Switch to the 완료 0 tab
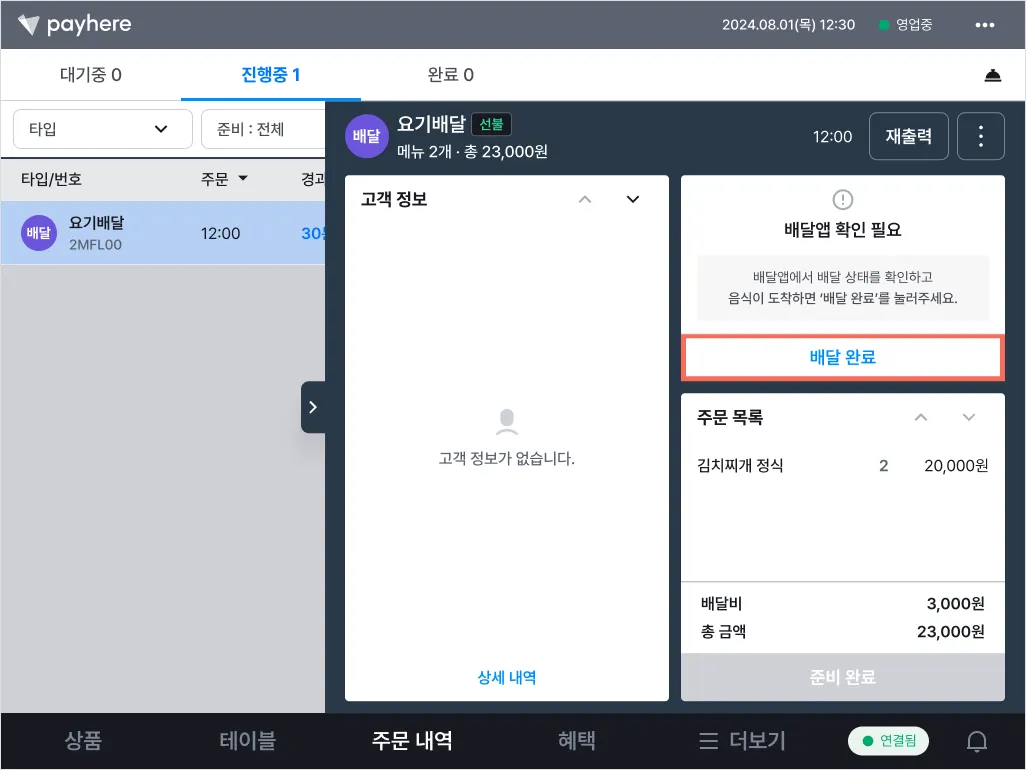 tap(450, 75)
